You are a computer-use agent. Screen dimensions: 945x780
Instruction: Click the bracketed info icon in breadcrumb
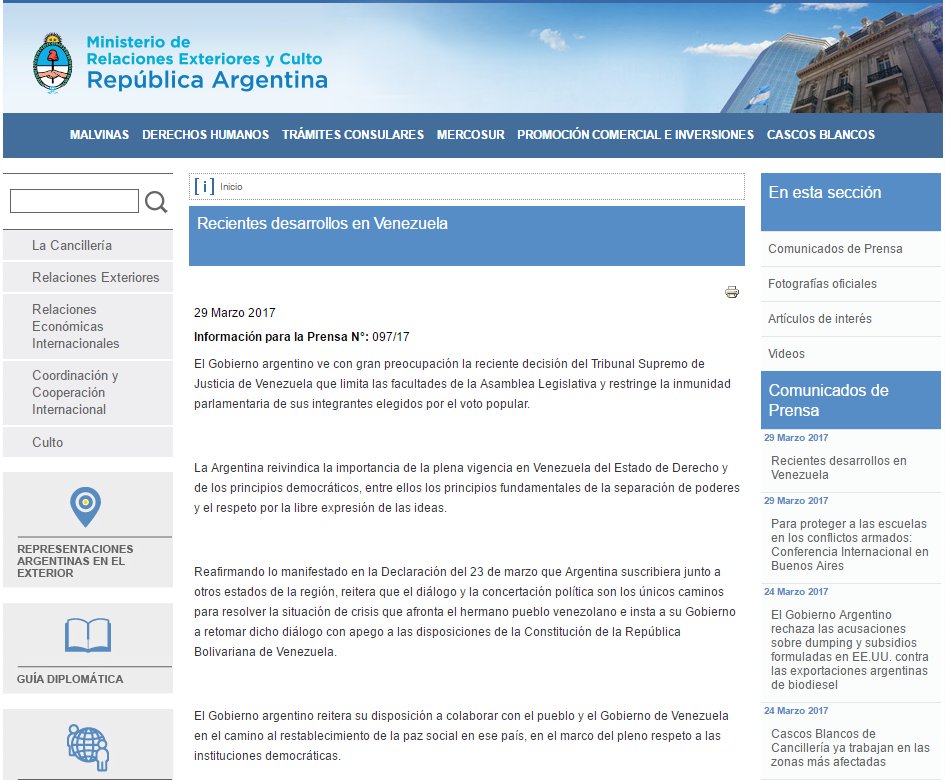click(x=204, y=186)
